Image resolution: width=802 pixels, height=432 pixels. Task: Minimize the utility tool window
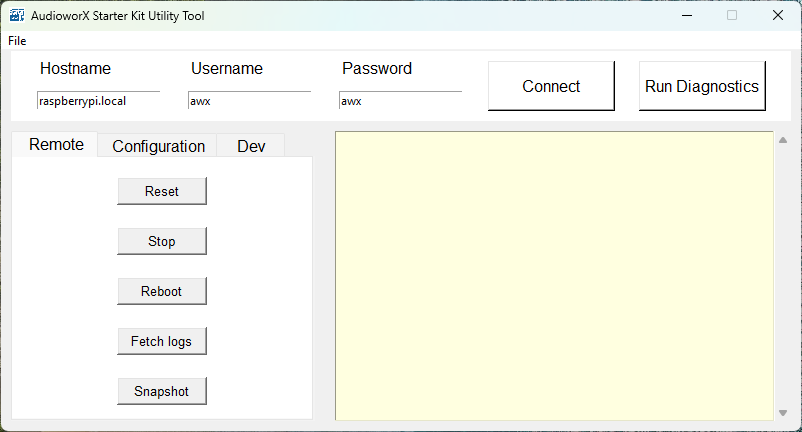[x=687, y=15]
